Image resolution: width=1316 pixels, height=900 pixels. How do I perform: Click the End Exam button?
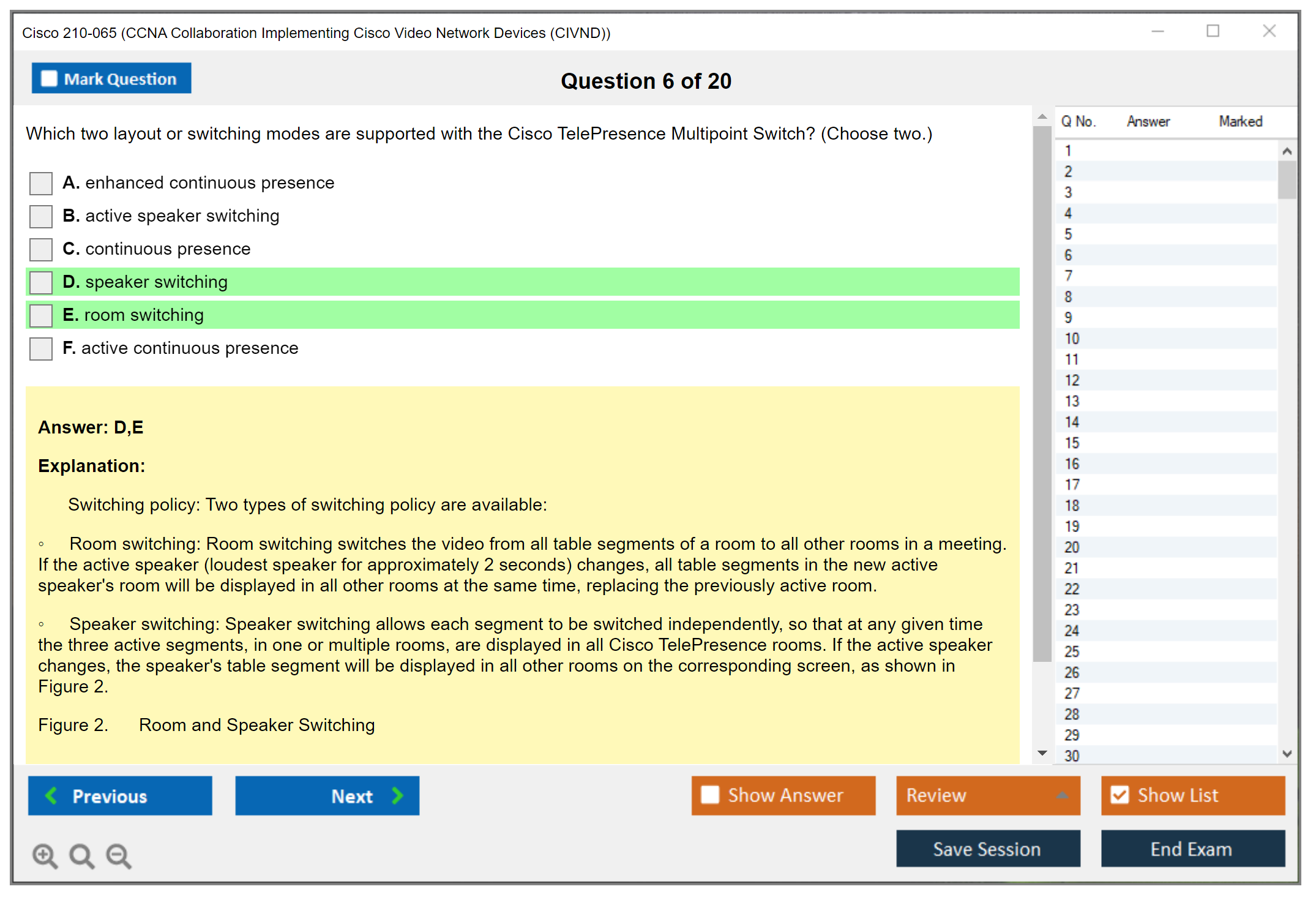pyautogui.click(x=1192, y=849)
